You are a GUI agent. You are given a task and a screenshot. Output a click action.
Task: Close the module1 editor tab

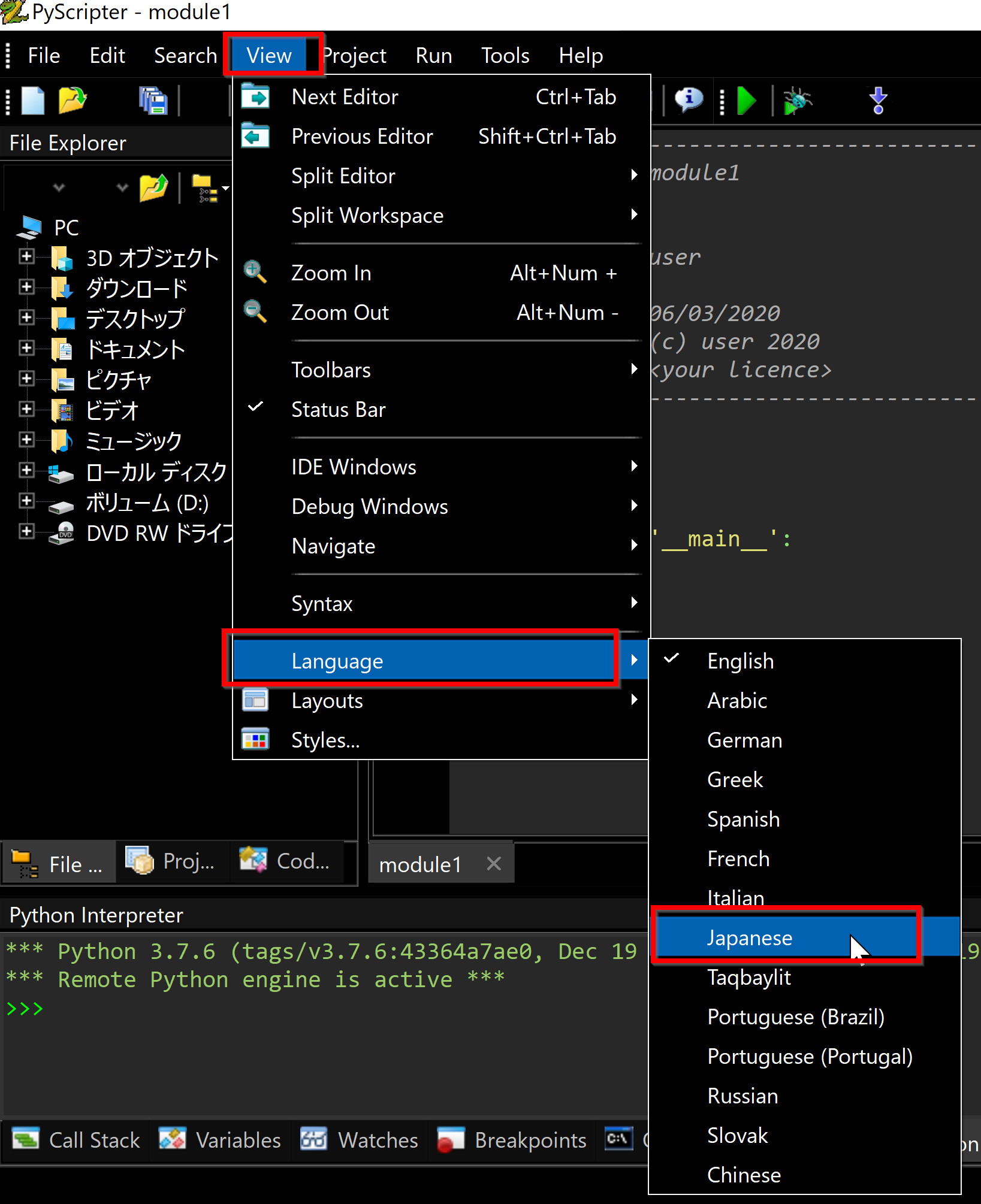point(494,864)
